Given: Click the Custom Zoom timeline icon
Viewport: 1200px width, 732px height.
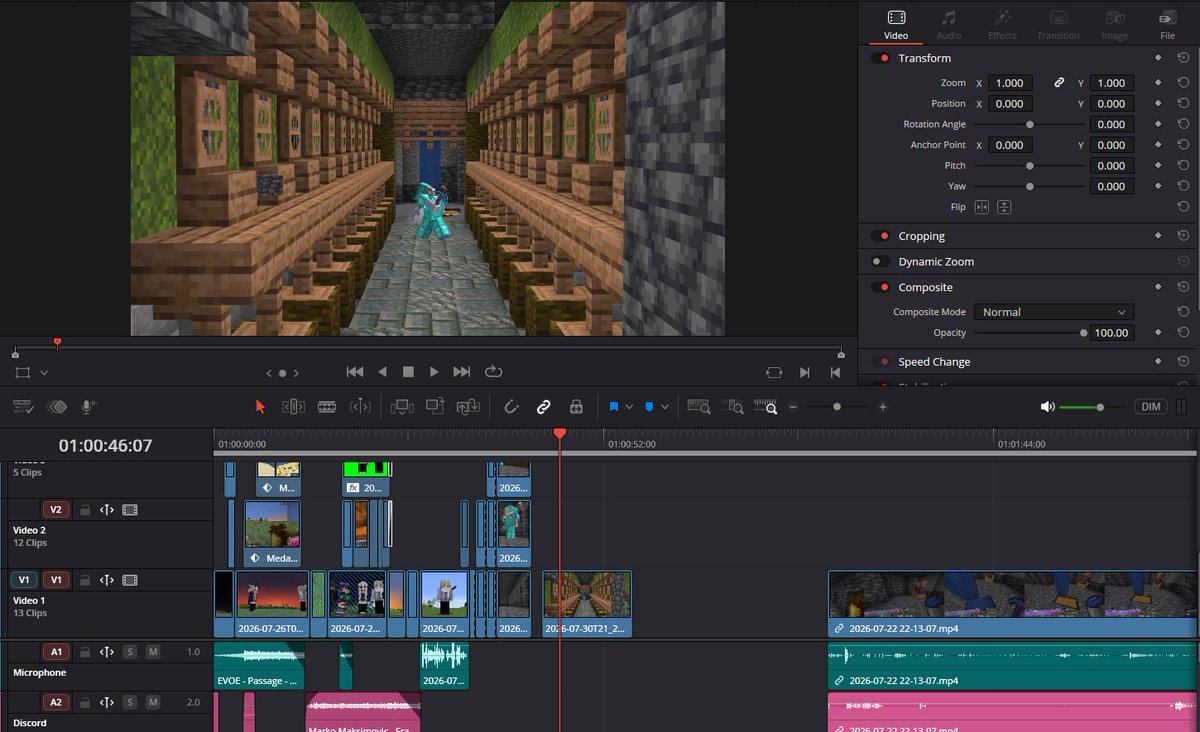Looking at the screenshot, I should [765, 407].
